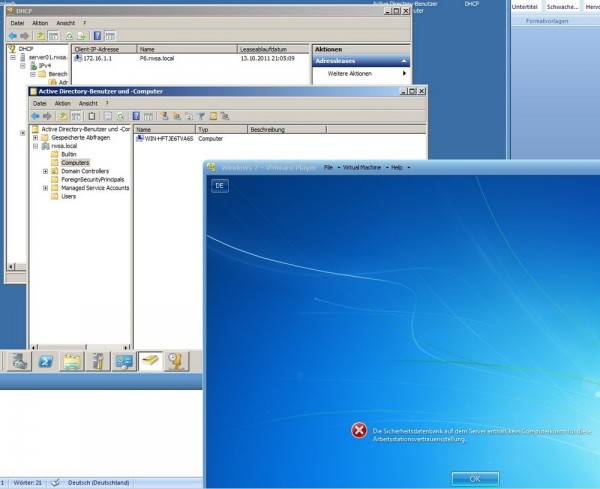Click Active Directory find objects icon
Image resolution: width=600 pixels, height=489 pixels.
(213, 116)
